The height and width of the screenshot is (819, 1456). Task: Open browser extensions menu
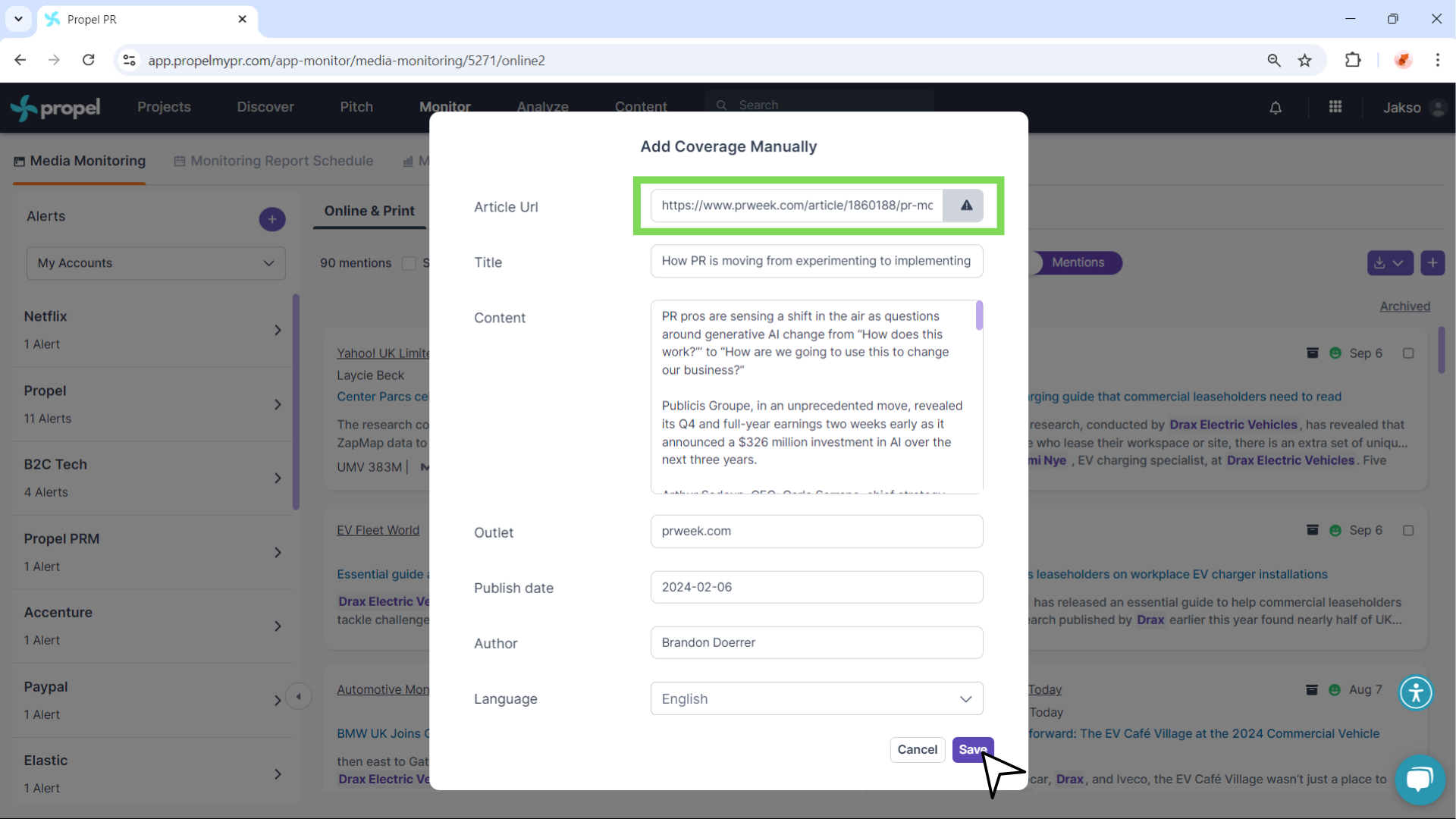click(x=1353, y=60)
